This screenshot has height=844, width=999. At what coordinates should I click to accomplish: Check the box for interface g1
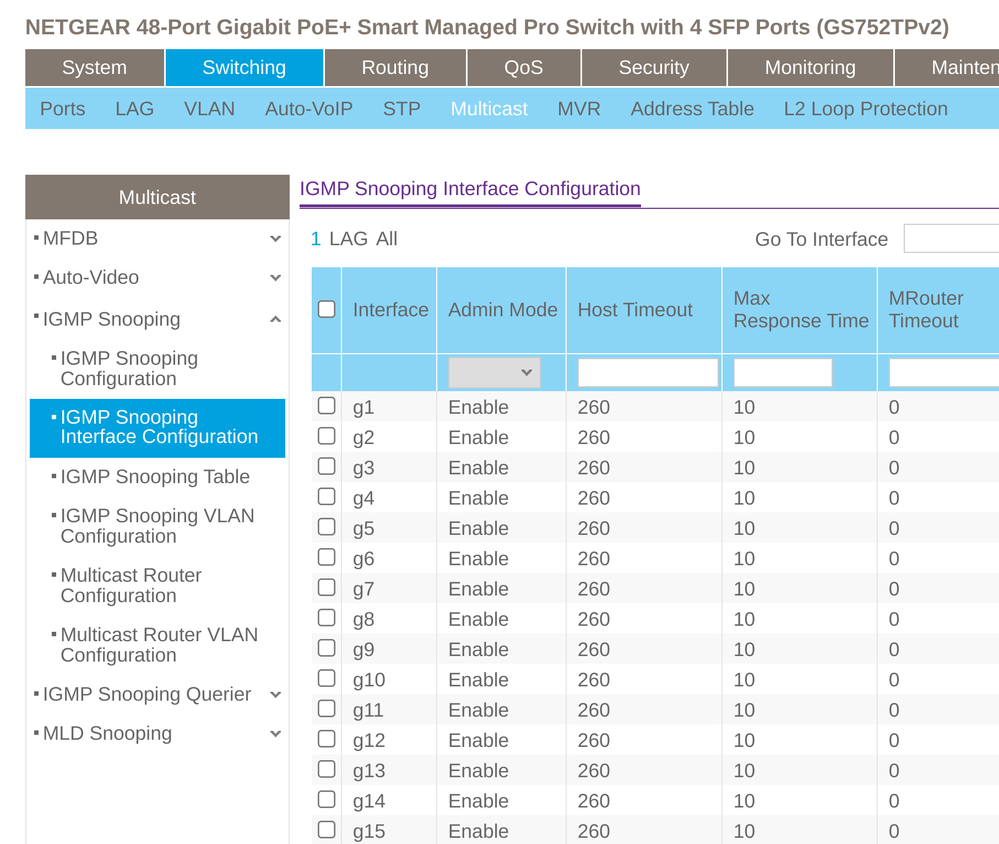327,406
